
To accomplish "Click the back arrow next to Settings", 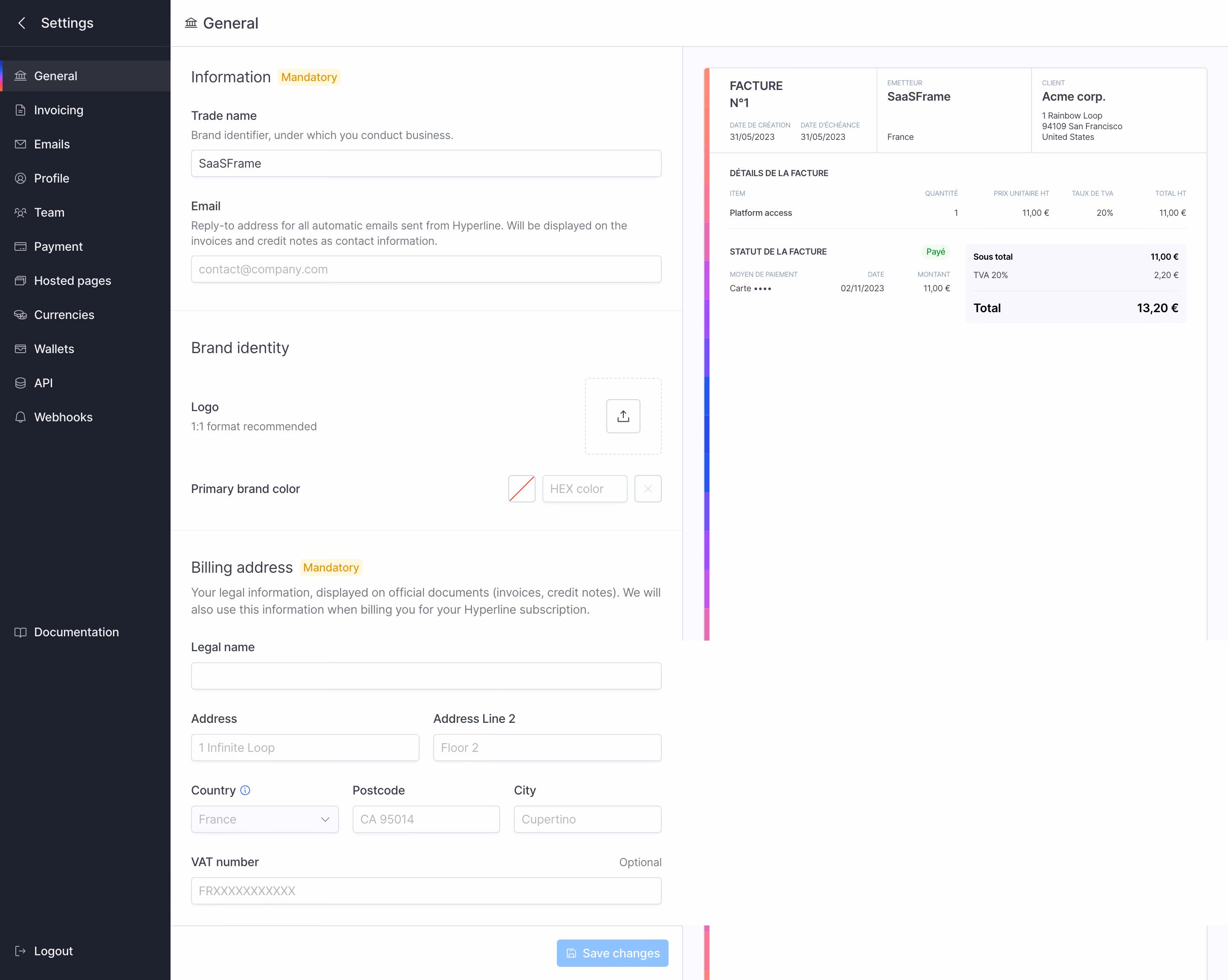I will coord(22,23).
